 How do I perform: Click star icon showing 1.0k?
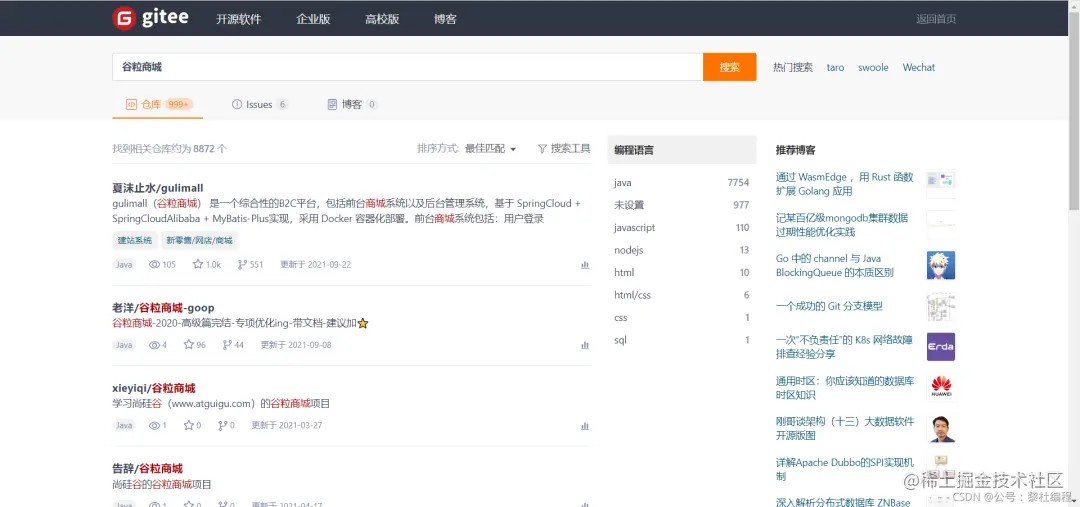[198, 265]
